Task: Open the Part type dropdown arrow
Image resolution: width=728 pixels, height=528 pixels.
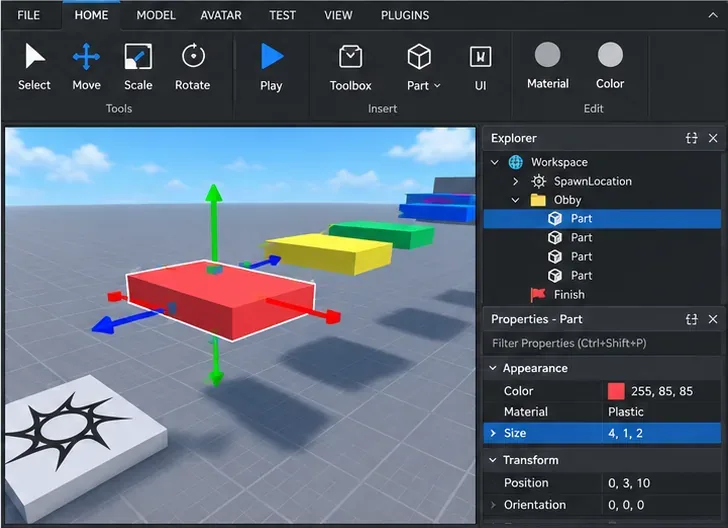Action: (437, 86)
